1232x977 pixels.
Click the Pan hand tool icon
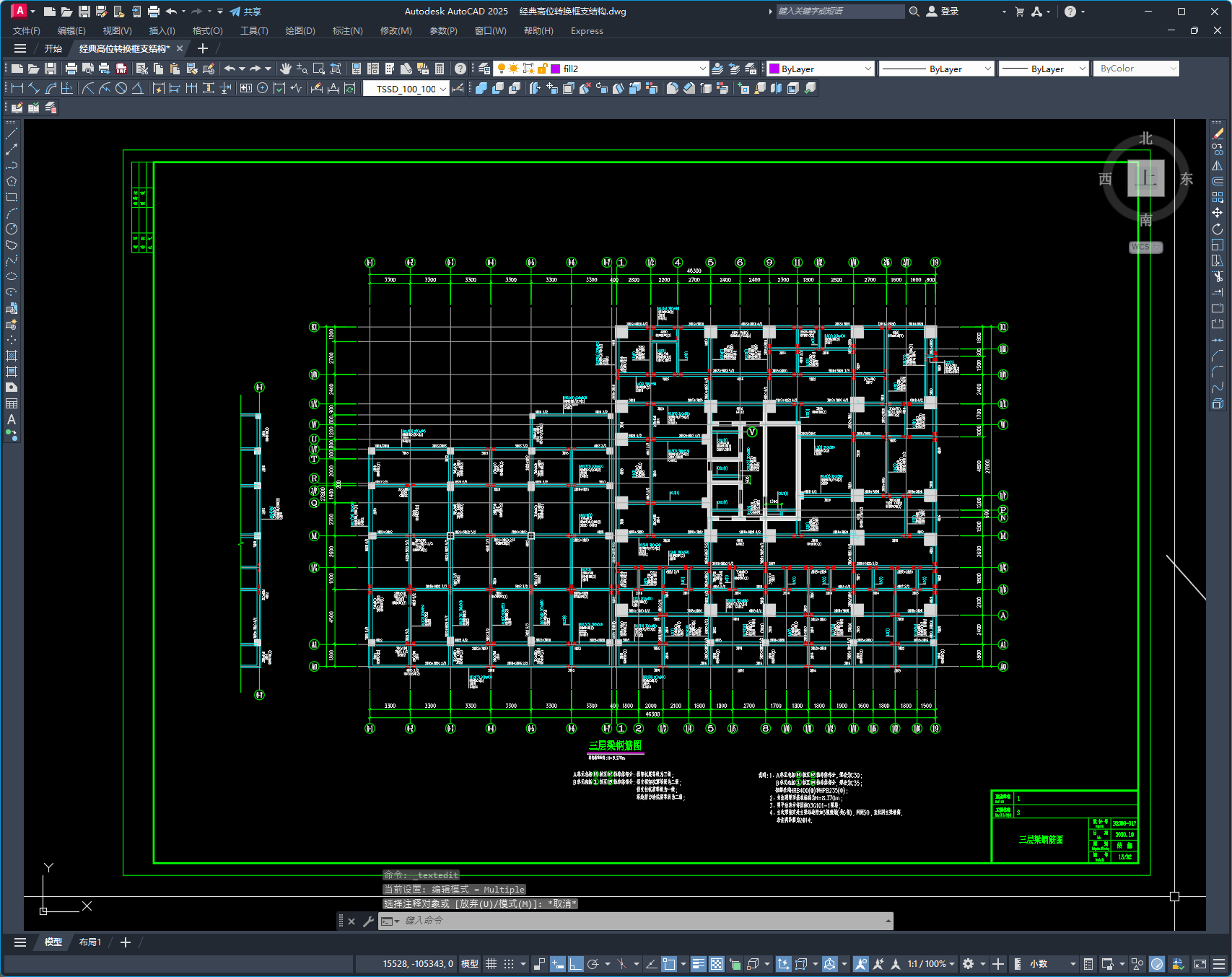(286, 69)
